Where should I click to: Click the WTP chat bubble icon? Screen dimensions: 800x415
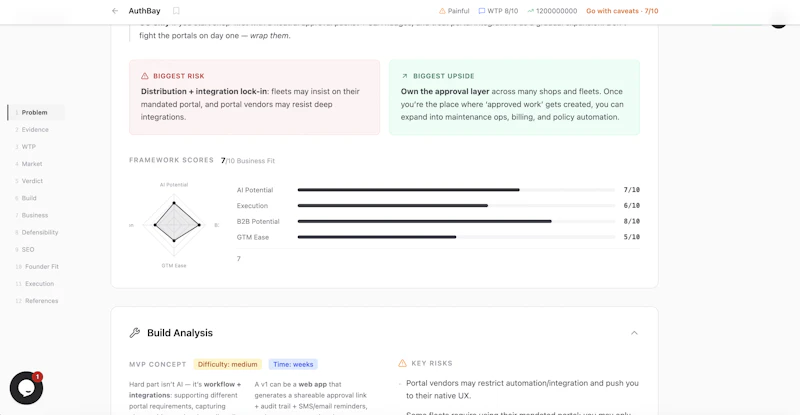tap(481, 11)
